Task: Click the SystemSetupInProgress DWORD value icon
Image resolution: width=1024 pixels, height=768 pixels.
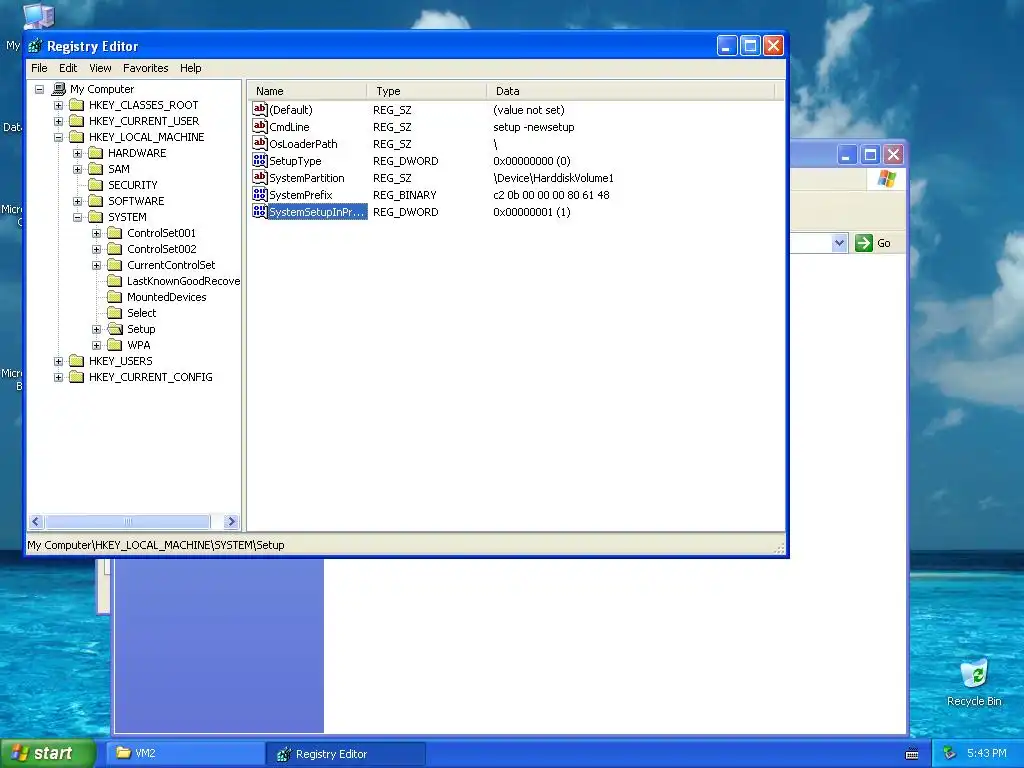Action: point(260,212)
